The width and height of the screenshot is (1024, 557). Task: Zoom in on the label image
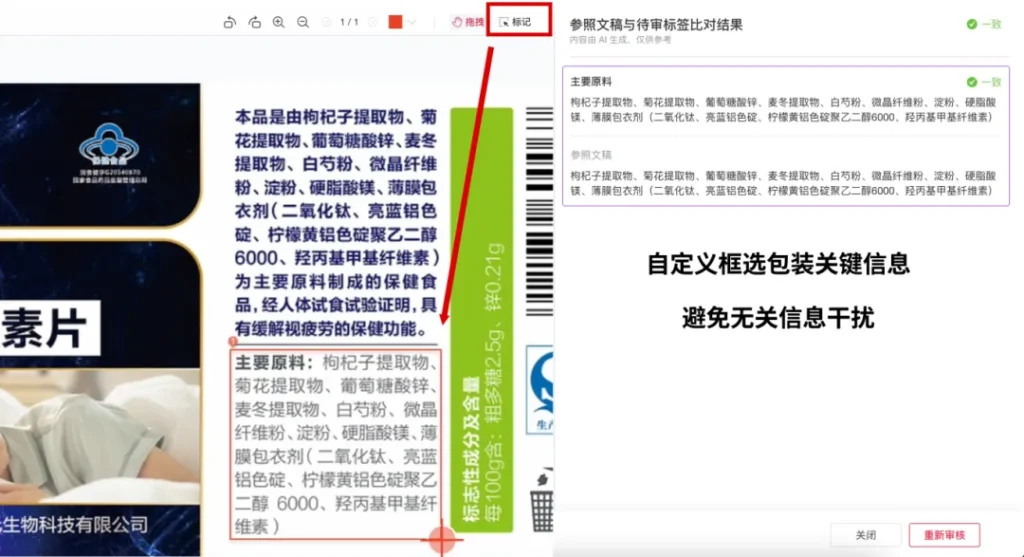(279, 22)
